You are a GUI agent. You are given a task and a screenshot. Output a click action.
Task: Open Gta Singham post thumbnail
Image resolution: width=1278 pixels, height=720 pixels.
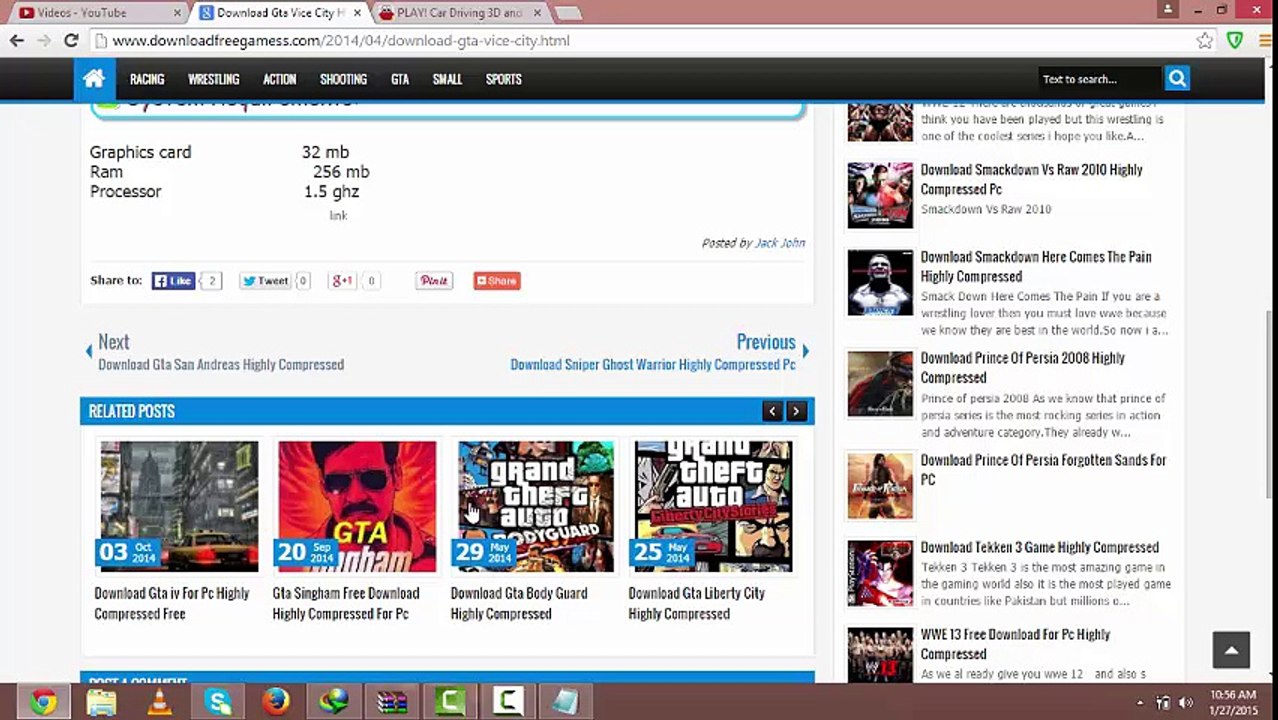pyautogui.click(x=357, y=506)
